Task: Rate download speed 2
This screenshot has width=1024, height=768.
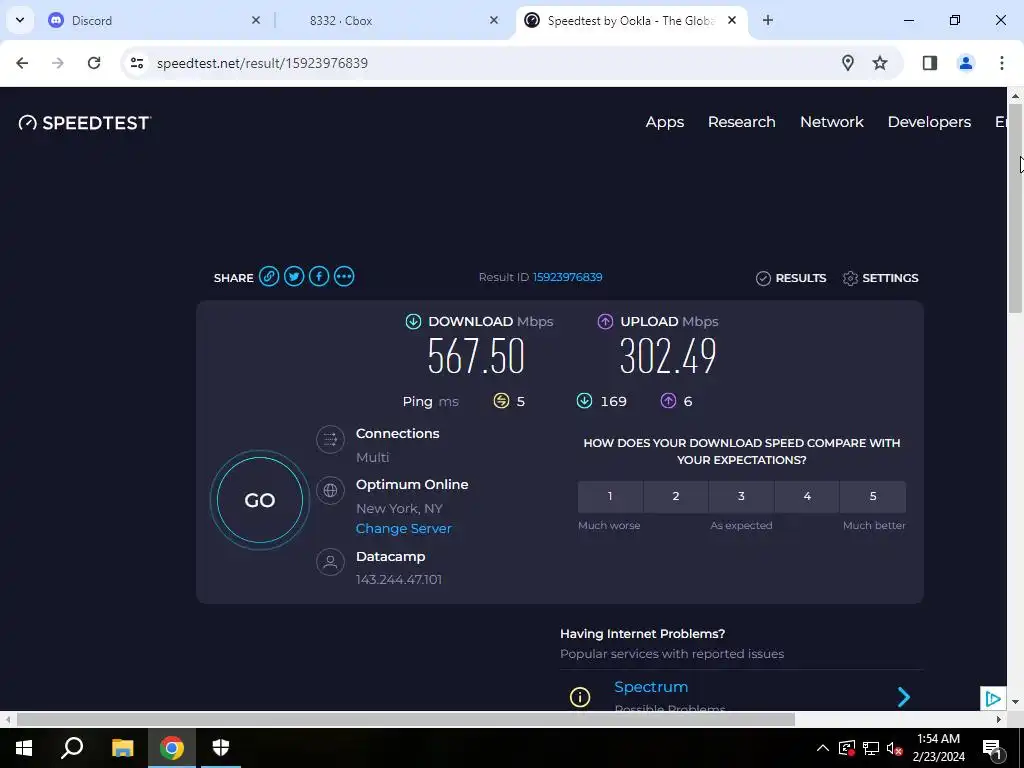Action: point(676,496)
